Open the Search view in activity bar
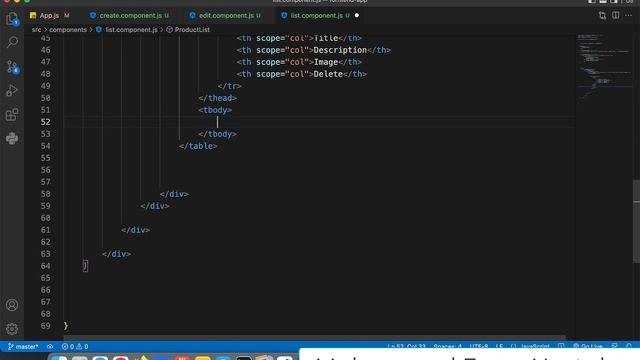 (12, 42)
